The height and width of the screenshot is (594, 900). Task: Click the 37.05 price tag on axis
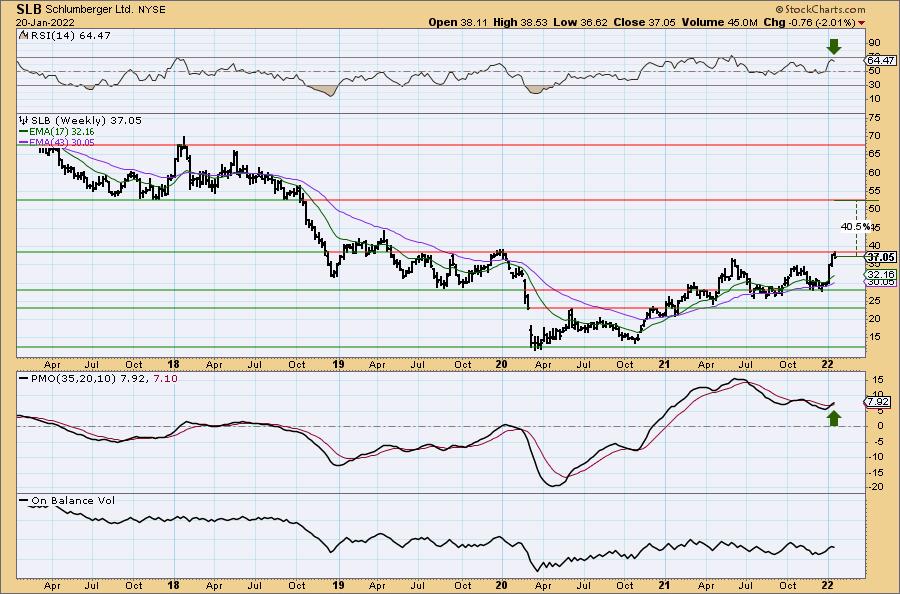click(881, 257)
